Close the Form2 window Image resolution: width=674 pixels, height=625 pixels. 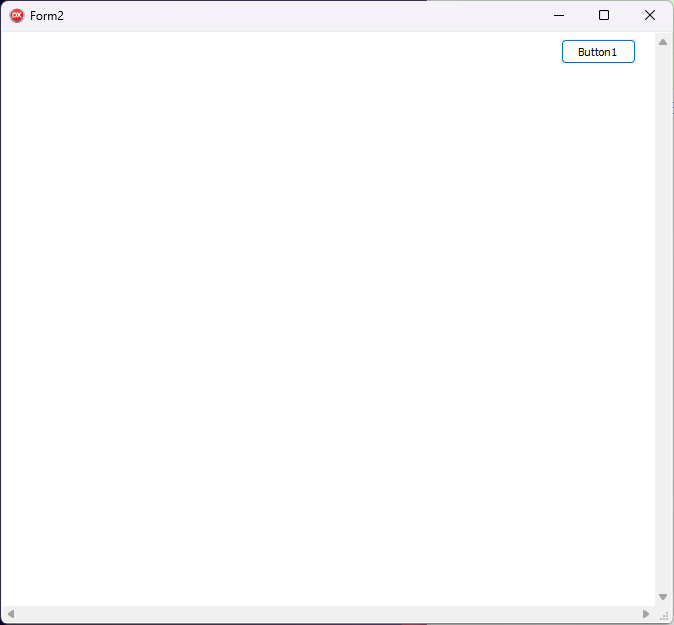click(x=650, y=16)
